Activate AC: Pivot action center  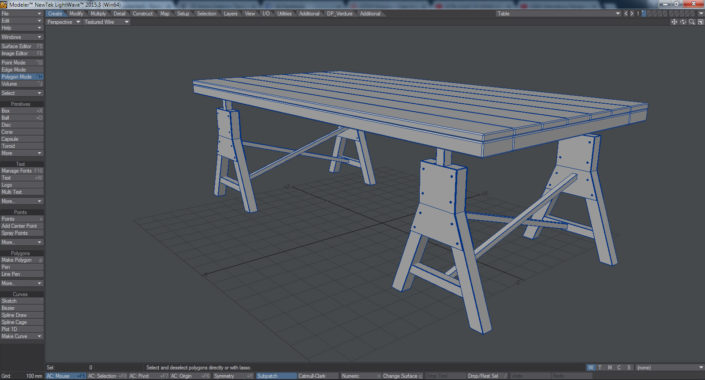[148, 376]
